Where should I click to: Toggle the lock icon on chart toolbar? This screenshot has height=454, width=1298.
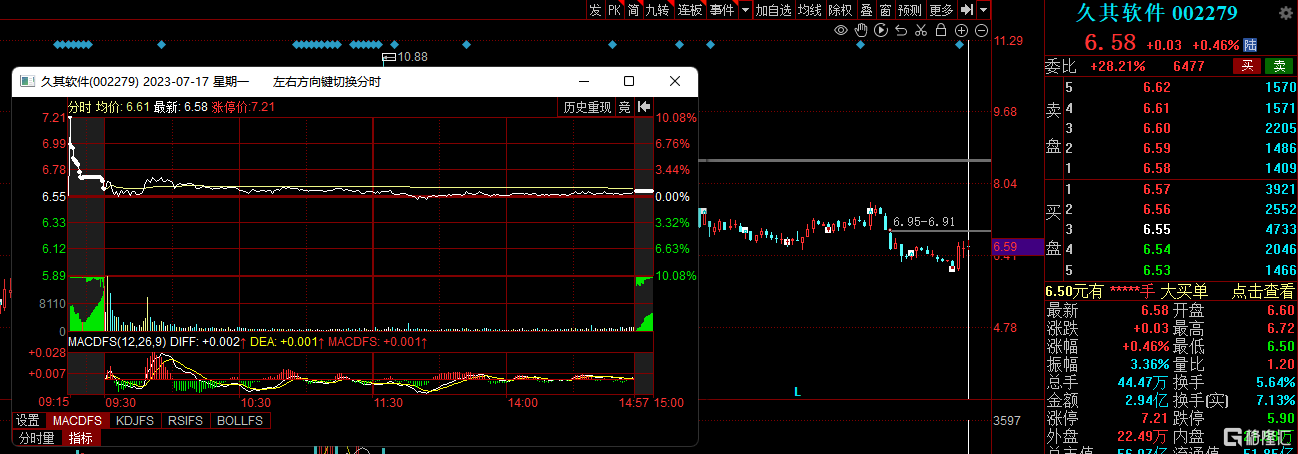(941, 31)
